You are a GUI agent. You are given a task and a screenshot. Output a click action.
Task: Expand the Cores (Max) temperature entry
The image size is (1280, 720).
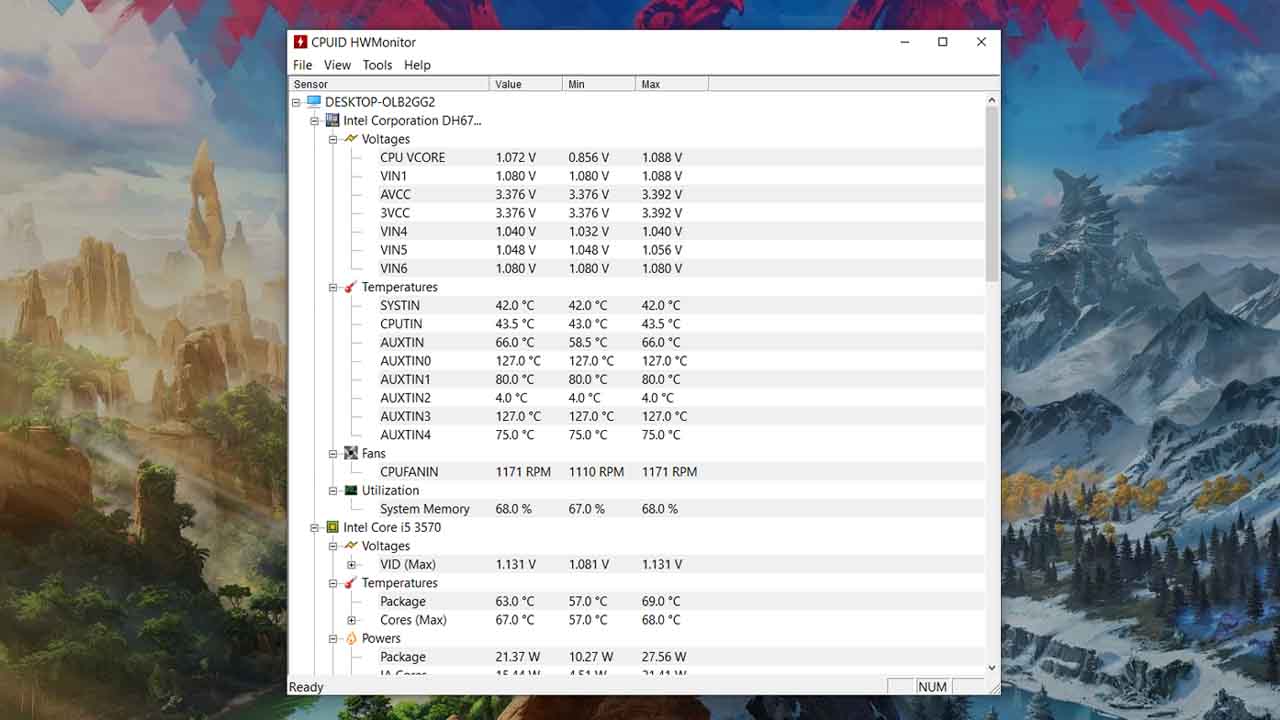[350, 620]
